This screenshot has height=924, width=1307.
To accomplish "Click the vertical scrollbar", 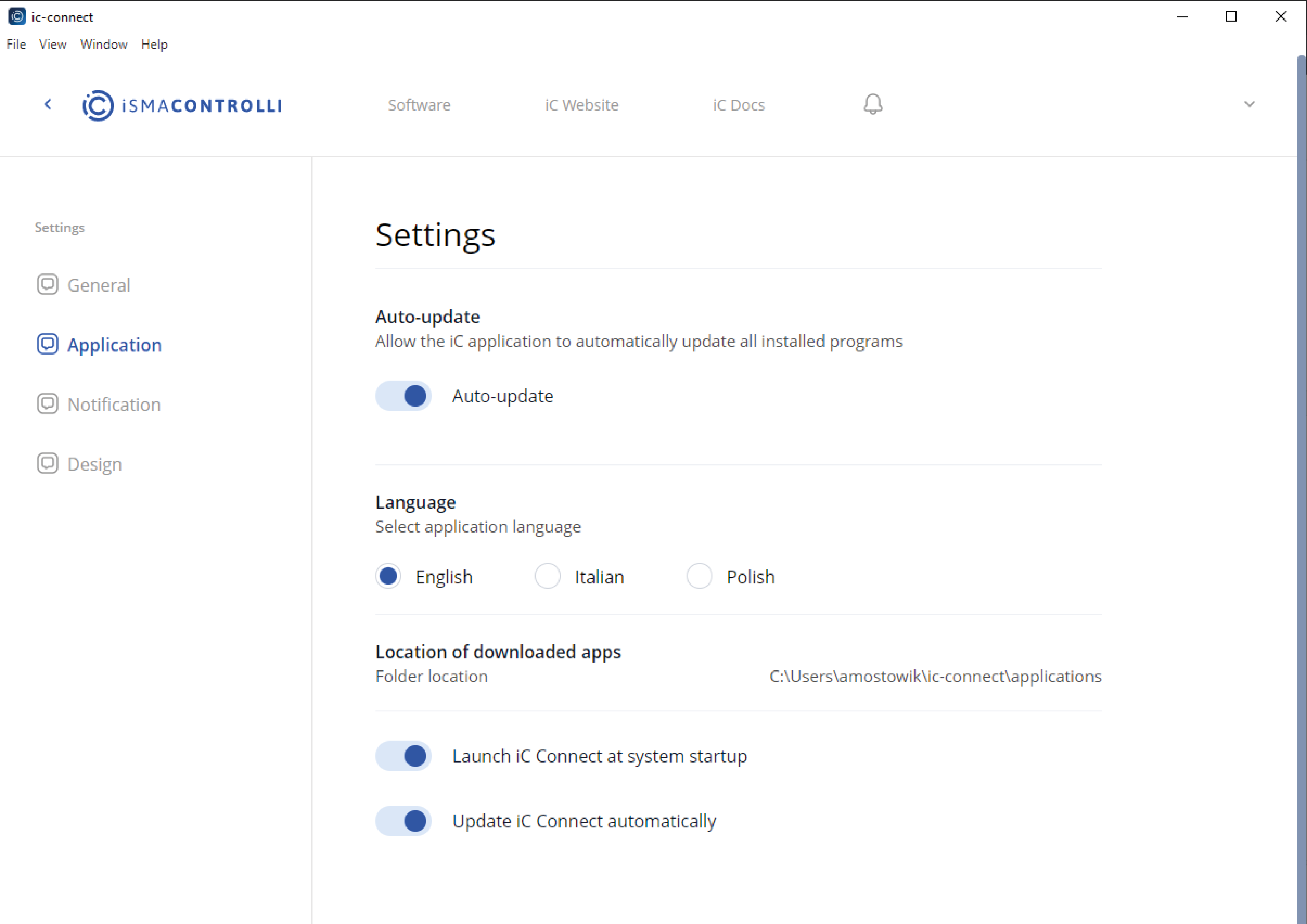I will coord(1302,489).
